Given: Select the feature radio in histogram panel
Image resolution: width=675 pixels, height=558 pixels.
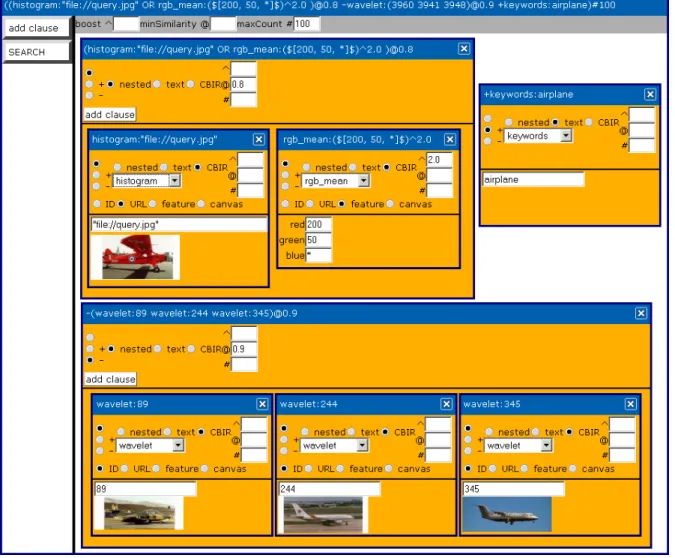Looking at the screenshot, I should [x=153, y=204].
